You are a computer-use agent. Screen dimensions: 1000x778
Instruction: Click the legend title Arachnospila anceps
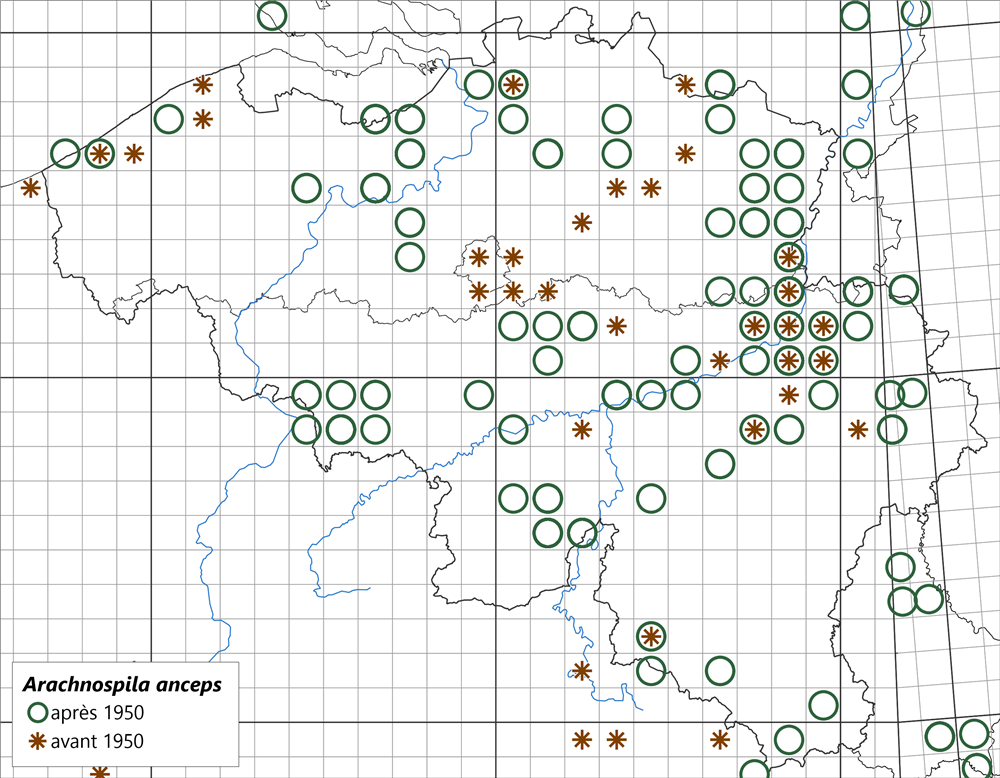(122, 685)
